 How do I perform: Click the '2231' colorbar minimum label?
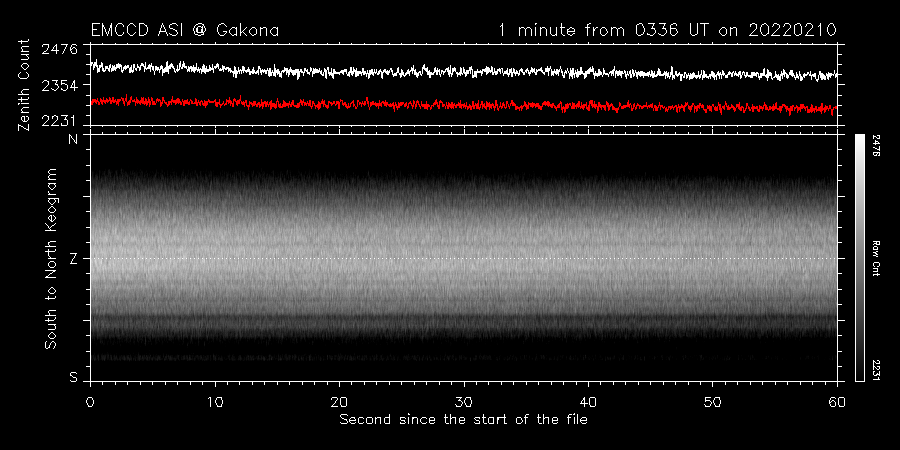click(877, 370)
